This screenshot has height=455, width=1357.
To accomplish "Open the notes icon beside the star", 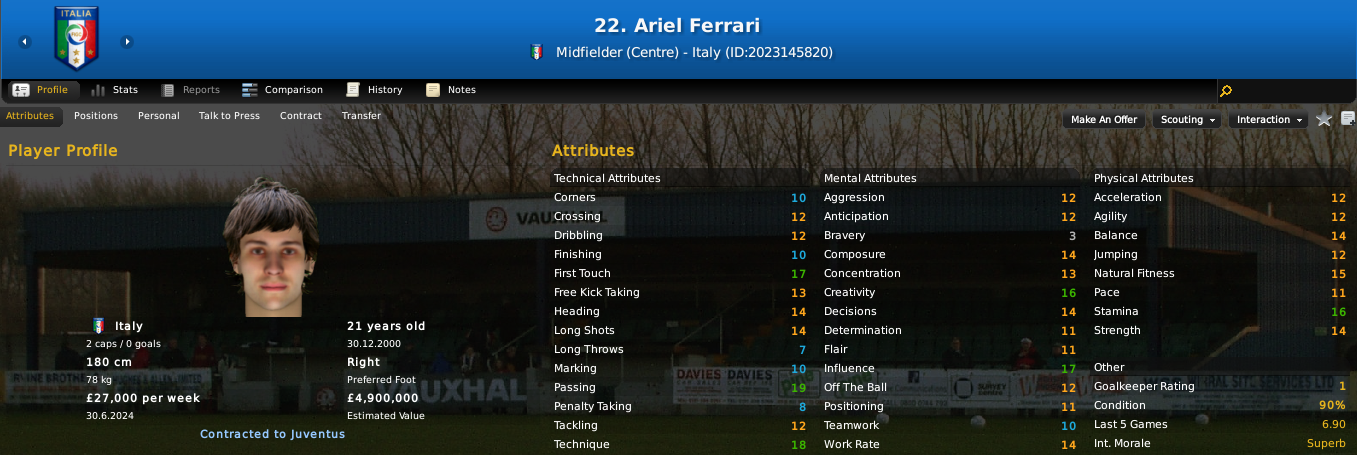I will point(1347,119).
